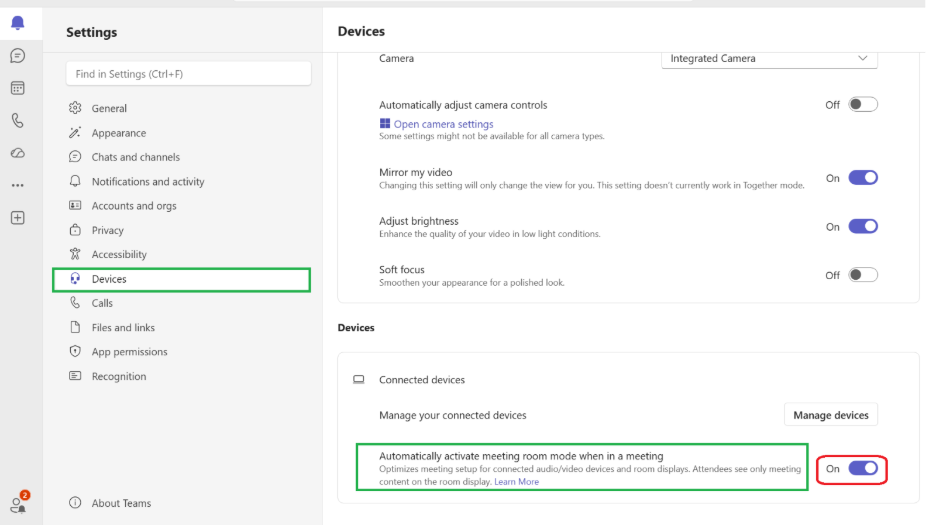
Task: Open the Calls phone icon in the sidebar
Action: [18, 121]
